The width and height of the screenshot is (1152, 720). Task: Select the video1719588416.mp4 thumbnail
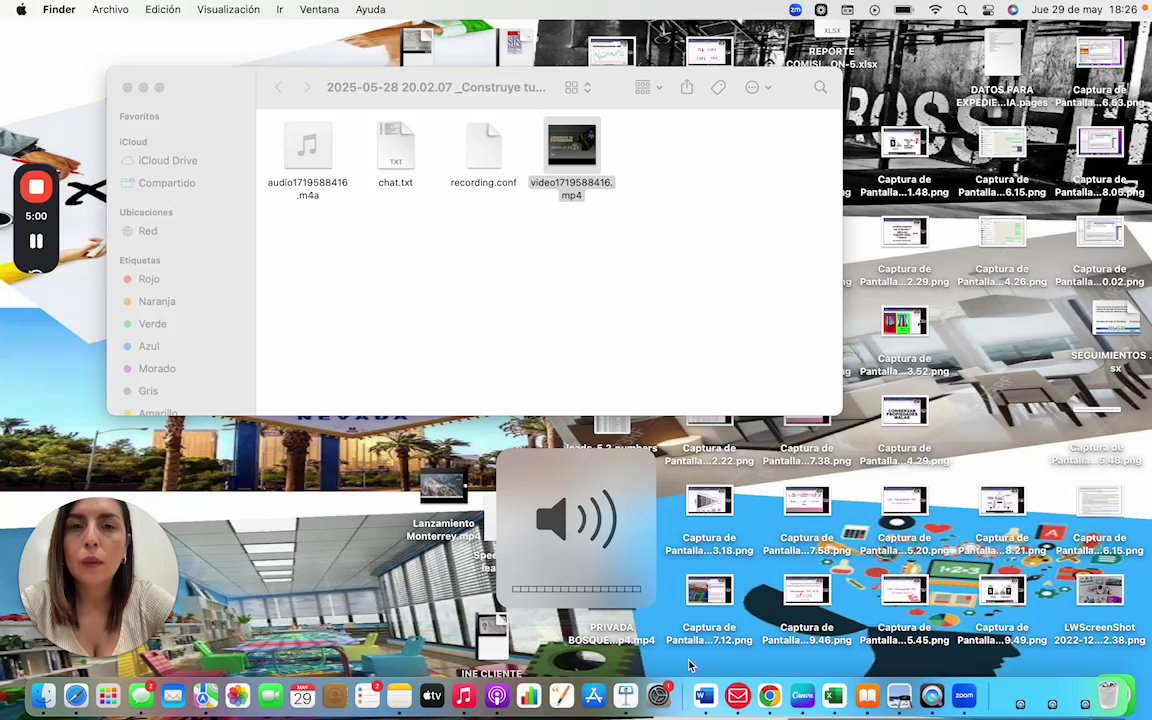coord(572,145)
